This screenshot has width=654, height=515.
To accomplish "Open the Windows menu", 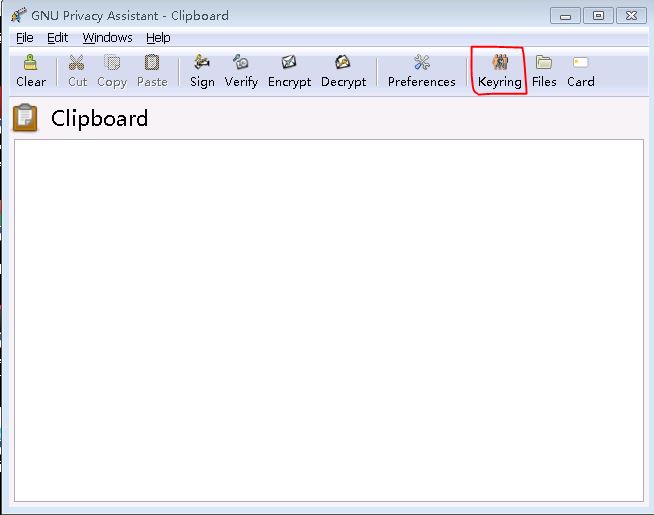I will pyautogui.click(x=107, y=38).
